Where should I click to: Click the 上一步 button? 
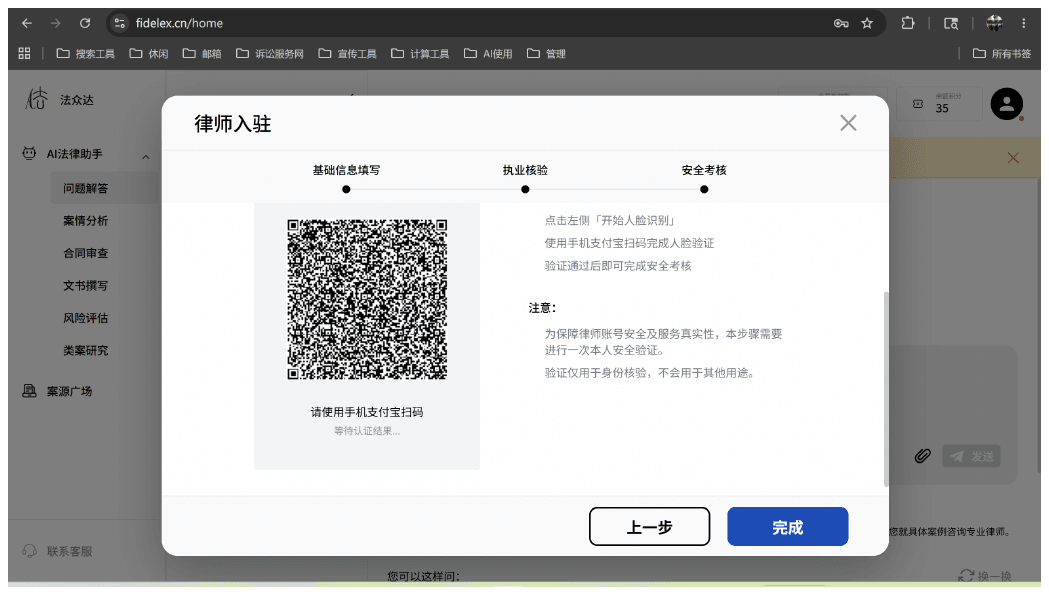click(x=650, y=527)
